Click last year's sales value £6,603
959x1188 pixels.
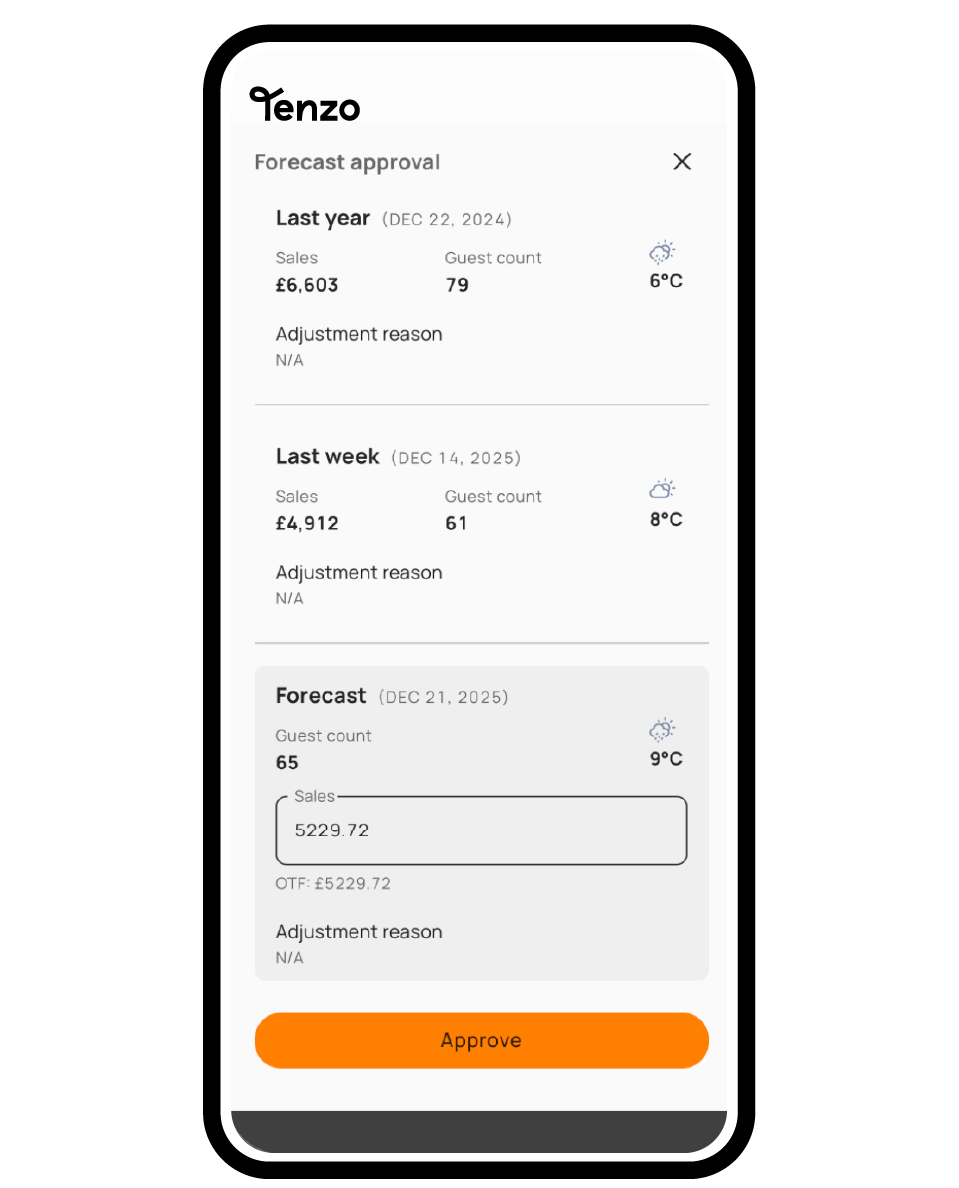[x=307, y=285]
